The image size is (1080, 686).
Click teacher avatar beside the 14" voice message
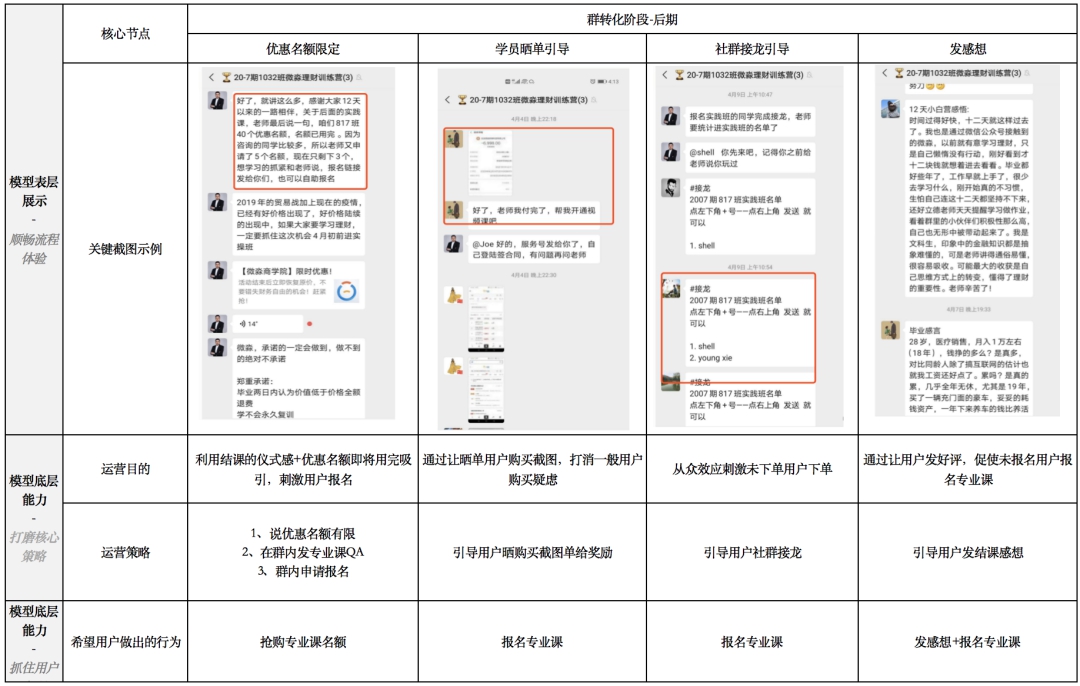point(217,323)
